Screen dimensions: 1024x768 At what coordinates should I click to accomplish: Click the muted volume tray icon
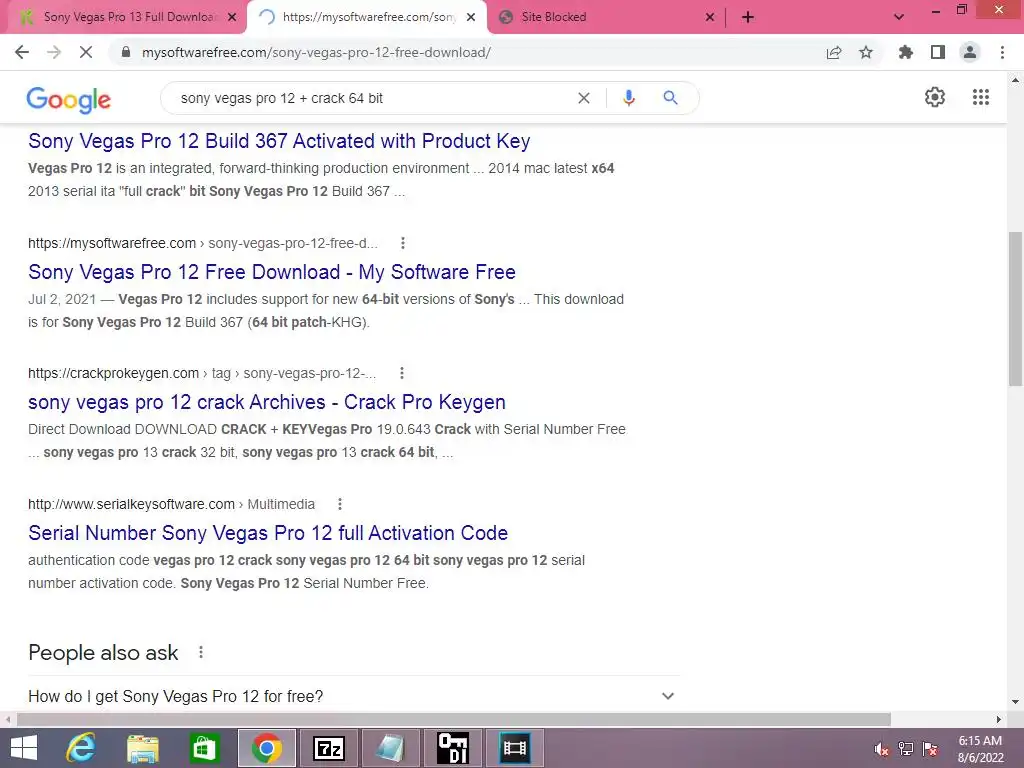click(881, 749)
